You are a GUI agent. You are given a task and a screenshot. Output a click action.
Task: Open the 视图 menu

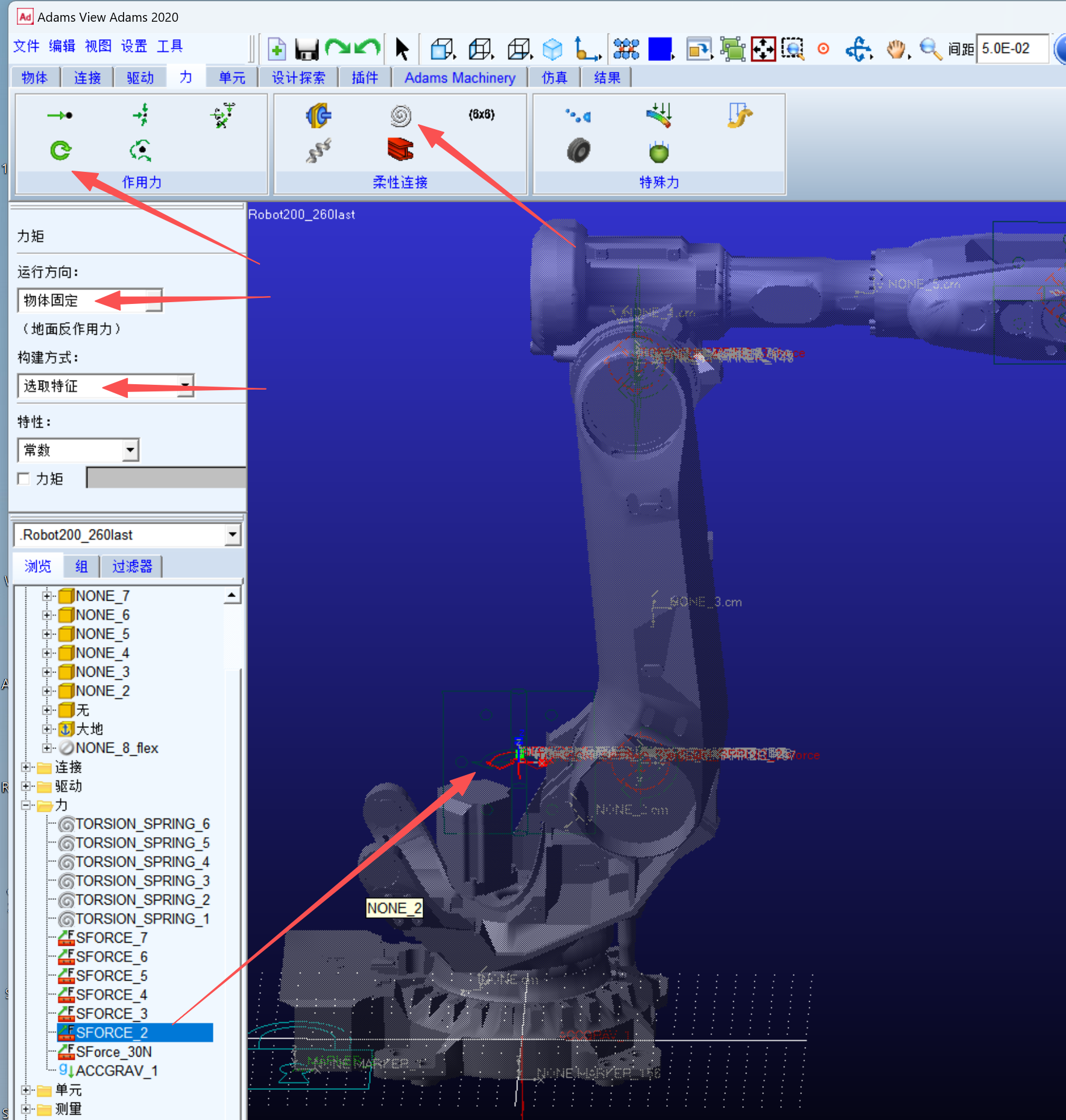pyautogui.click(x=98, y=46)
